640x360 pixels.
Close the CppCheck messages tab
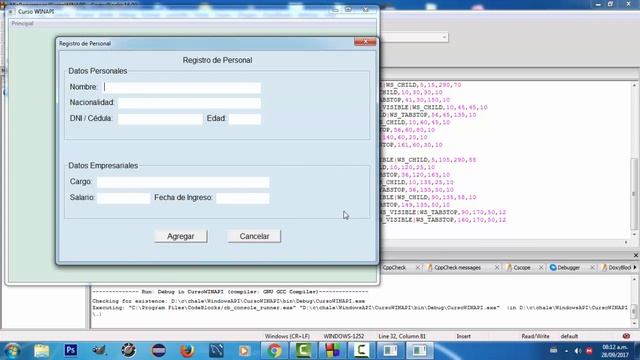(x=497, y=268)
